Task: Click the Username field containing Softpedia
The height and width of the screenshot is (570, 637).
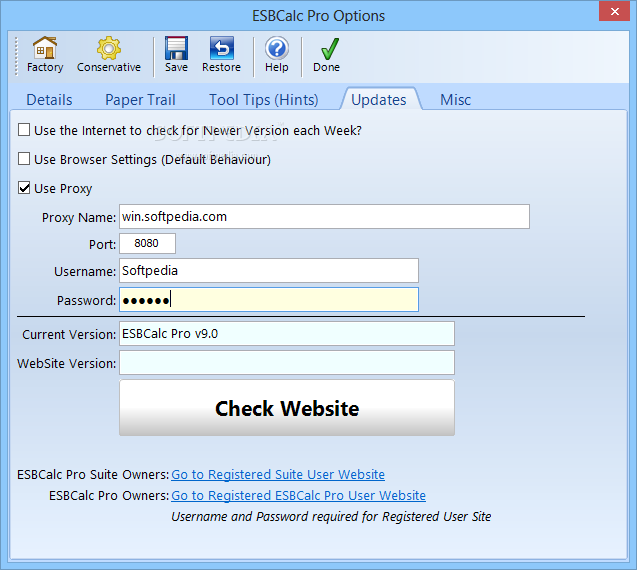Action: pyautogui.click(x=269, y=271)
